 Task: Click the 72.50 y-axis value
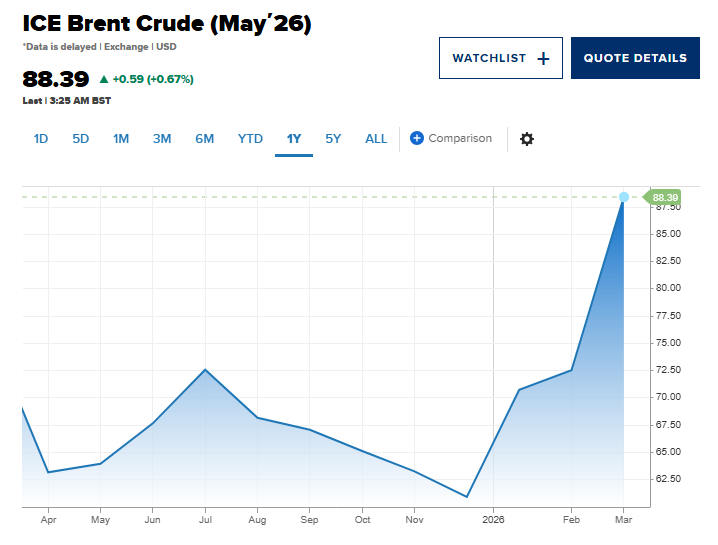(668, 370)
